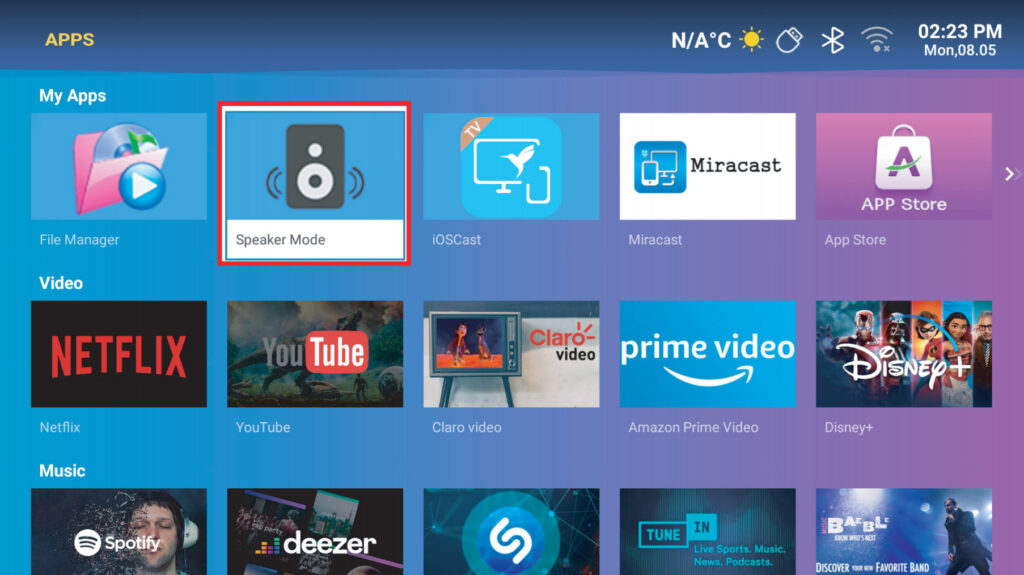Viewport: 1024px width, 575px height.
Task: Open the Spotify music app
Action: click(119, 532)
